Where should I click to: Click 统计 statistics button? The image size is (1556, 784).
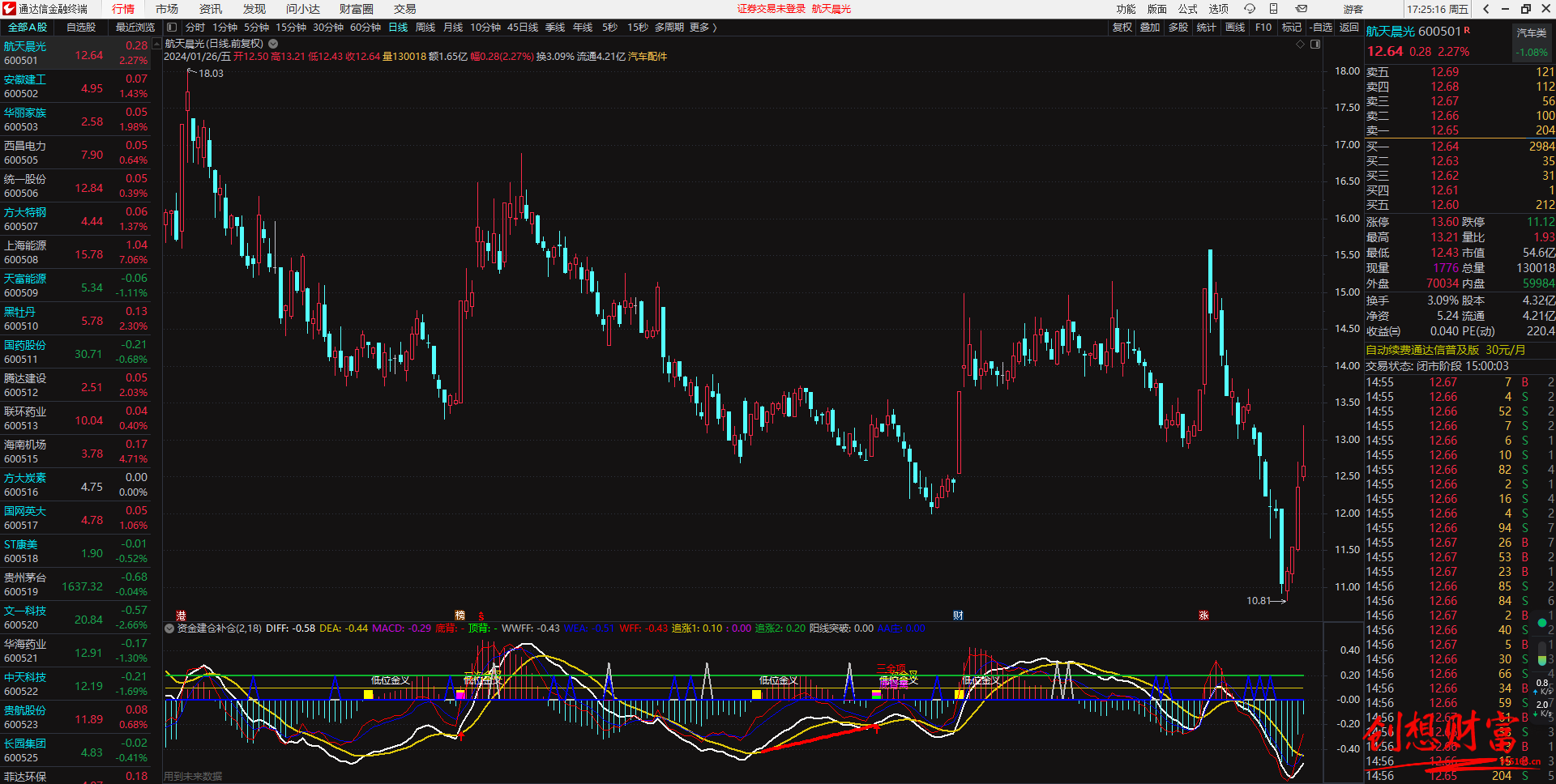pyautogui.click(x=1207, y=28)
